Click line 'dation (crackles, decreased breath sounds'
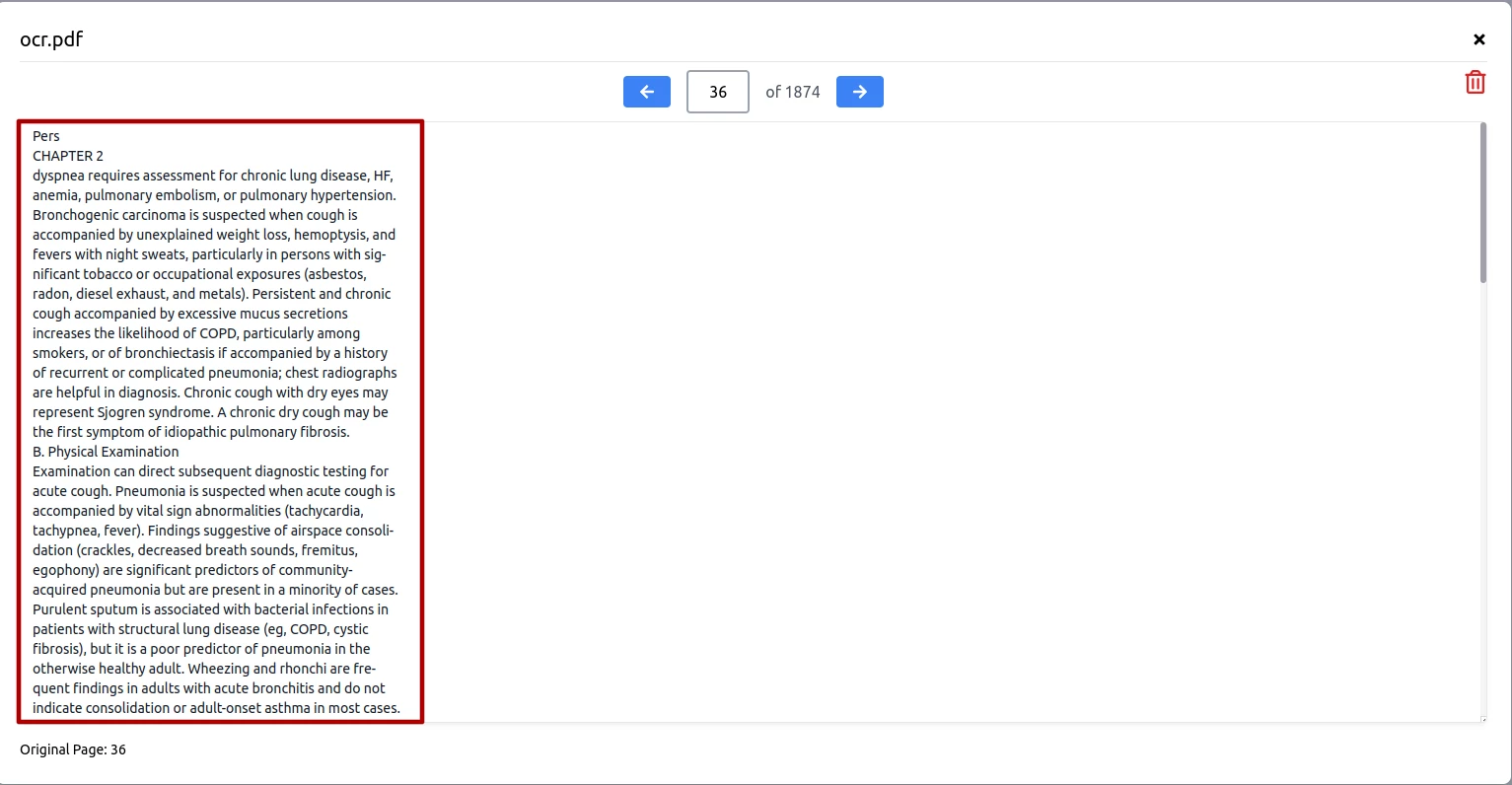The height and width of the screenshot is (785, 1512). [195, 550]
